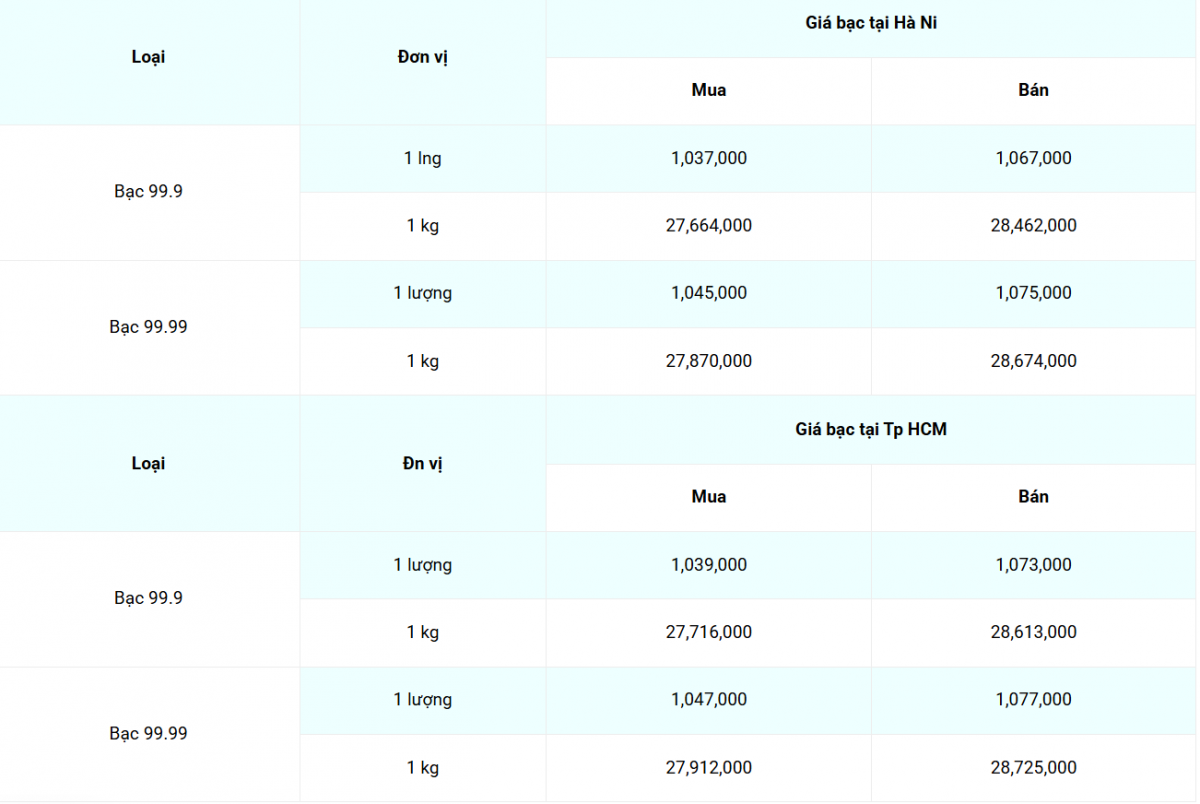Select the buy price 1,047,000
The image size is (1200, 804).
(x=709, y=700)
